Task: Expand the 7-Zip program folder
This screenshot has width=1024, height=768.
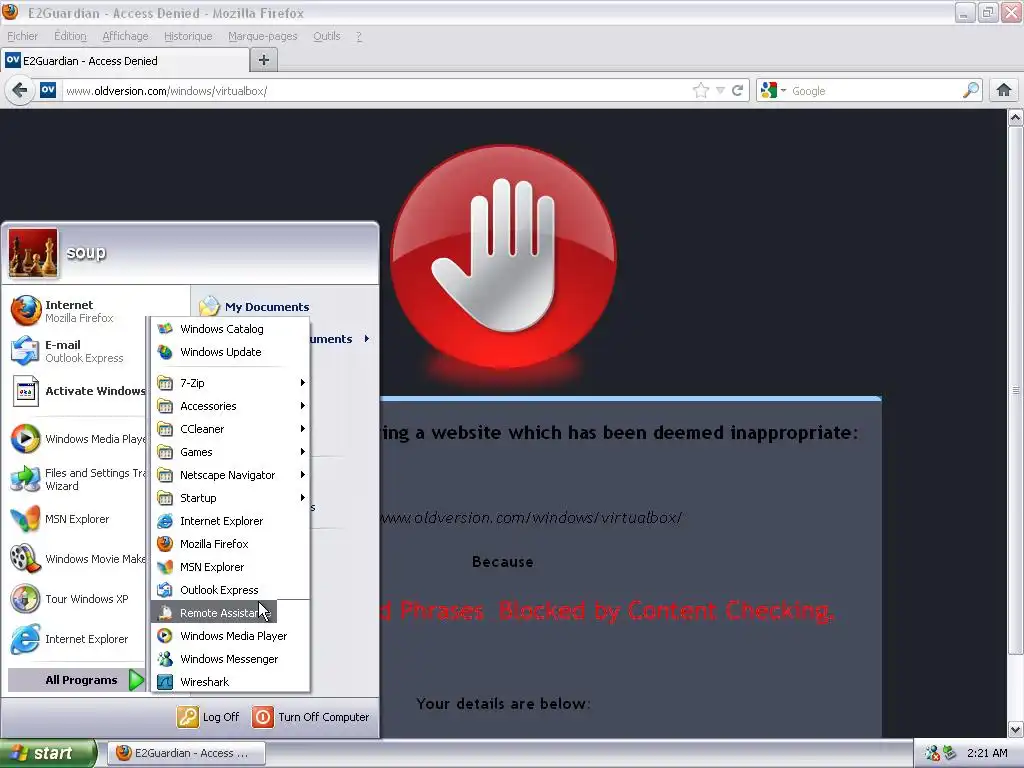Action: pos(230,383)
